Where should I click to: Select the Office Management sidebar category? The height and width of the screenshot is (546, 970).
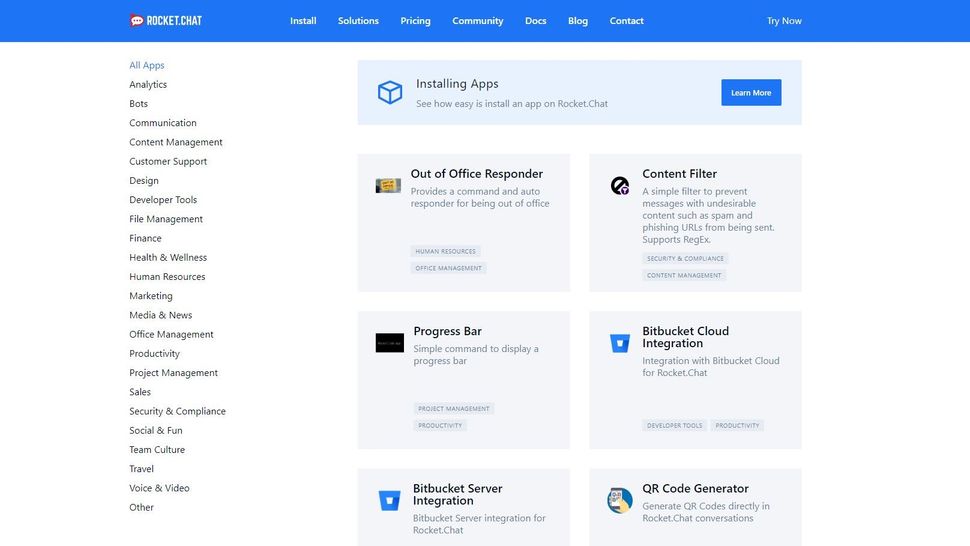click(171, 333)
